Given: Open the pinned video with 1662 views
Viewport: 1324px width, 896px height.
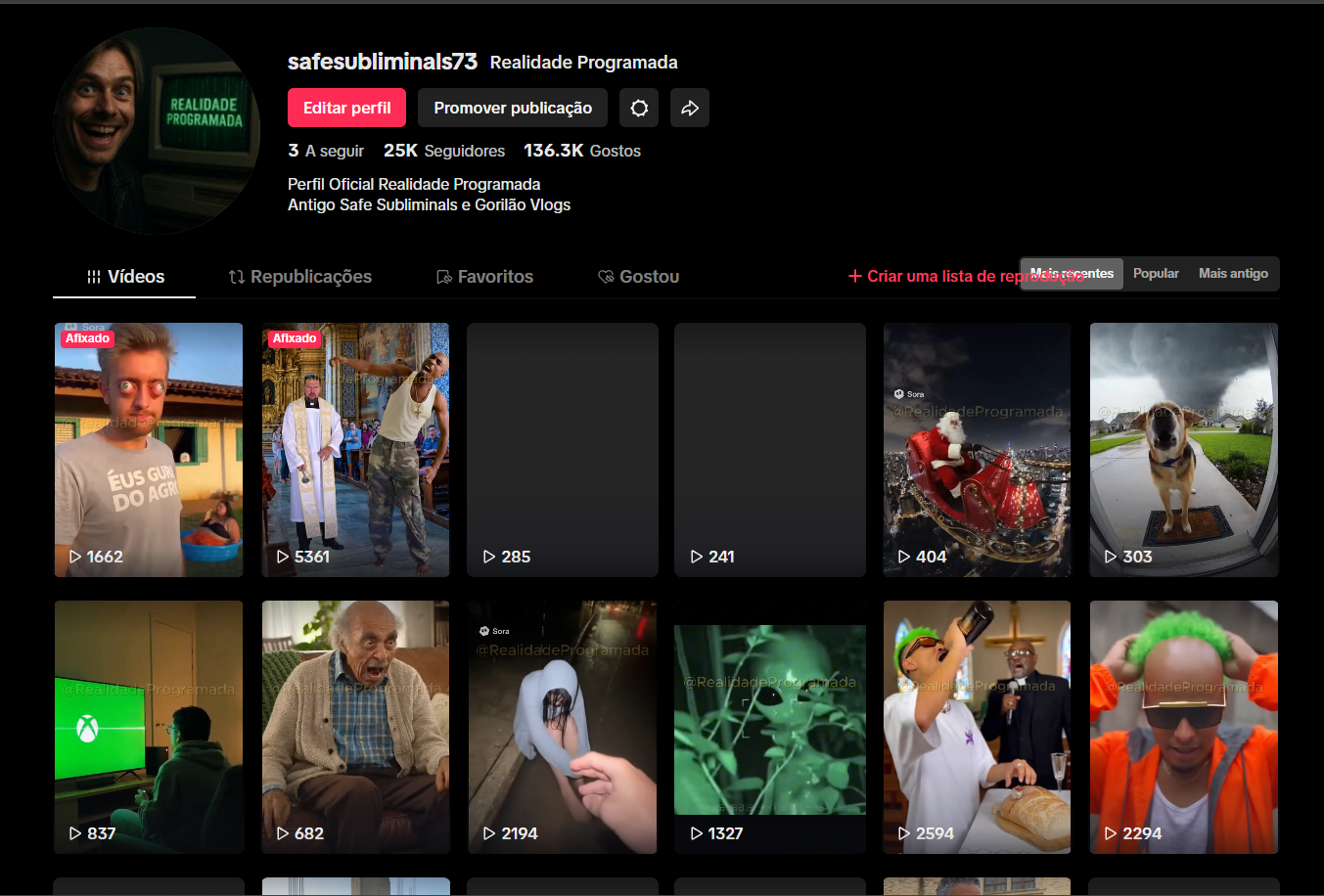Looking at the screenshot, I should pyautogui.click(x=149, y=450).
